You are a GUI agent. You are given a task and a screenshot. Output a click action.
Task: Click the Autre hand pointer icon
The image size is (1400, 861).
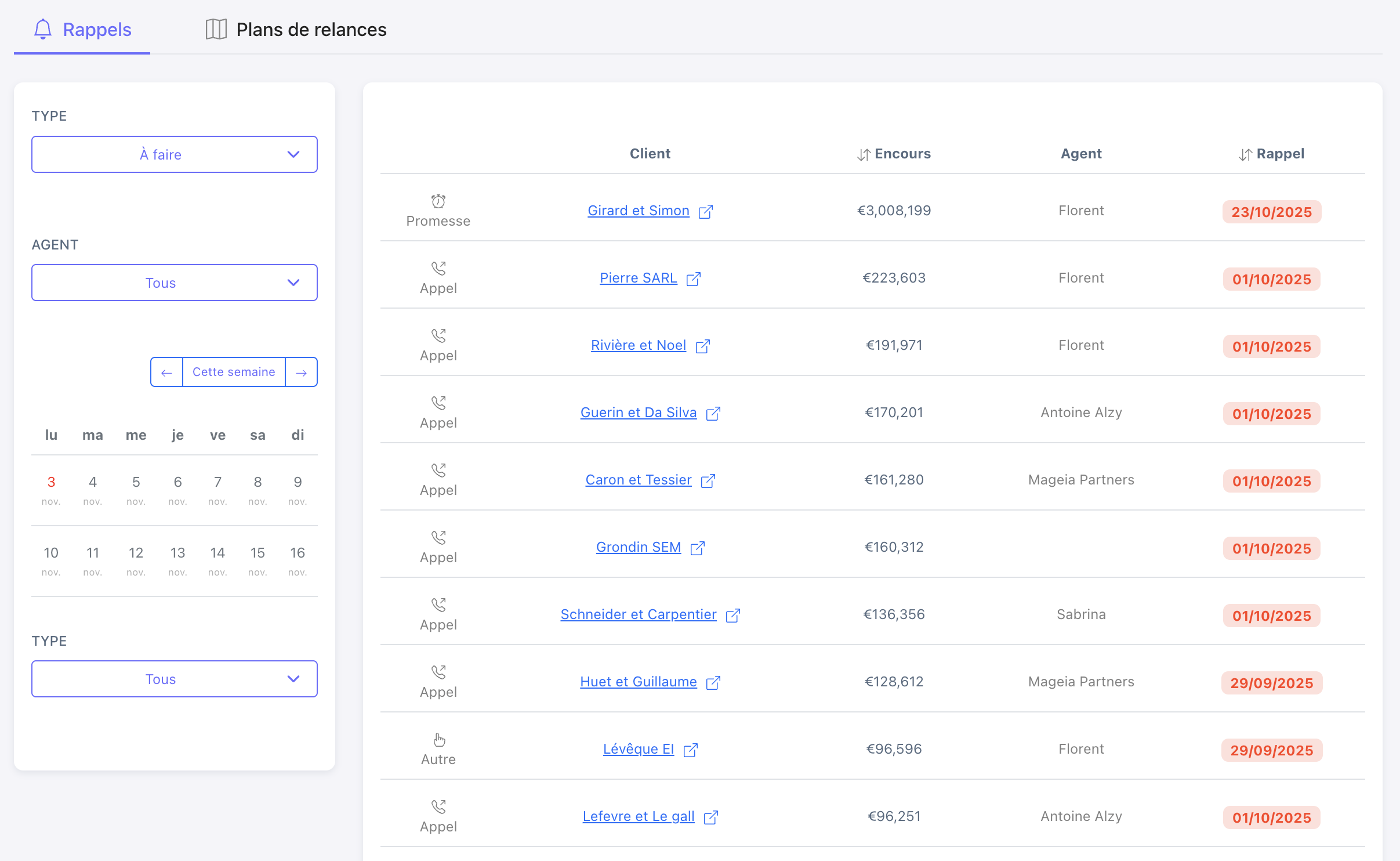tap(439, 740)
